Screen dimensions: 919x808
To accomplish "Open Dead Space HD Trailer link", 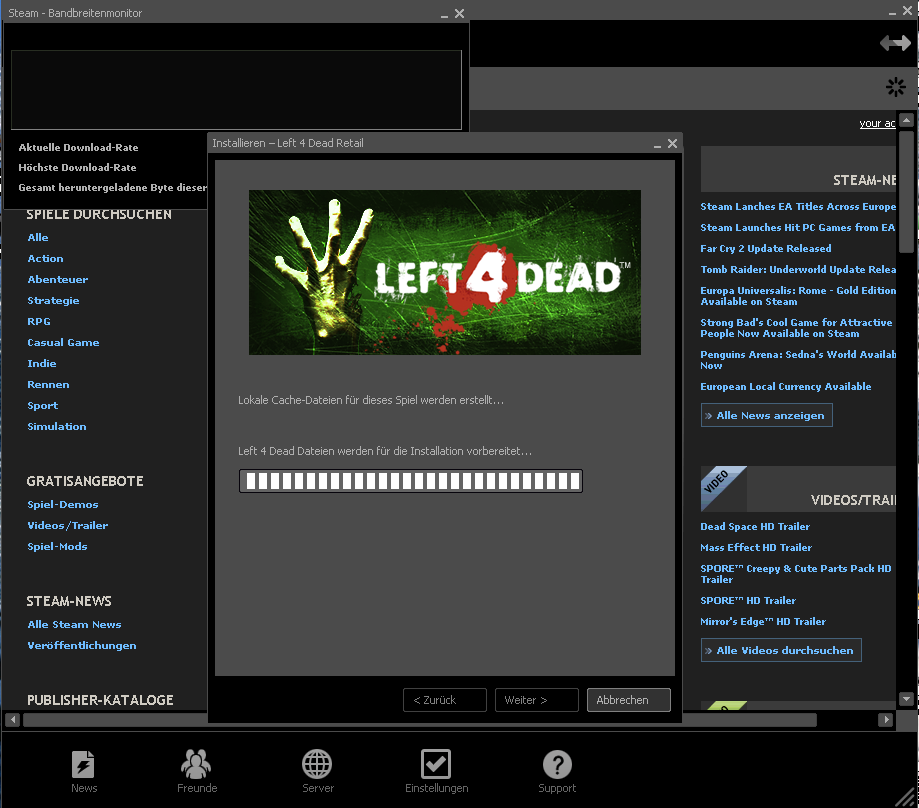I will pyautogui.click(x=755, y=527).
